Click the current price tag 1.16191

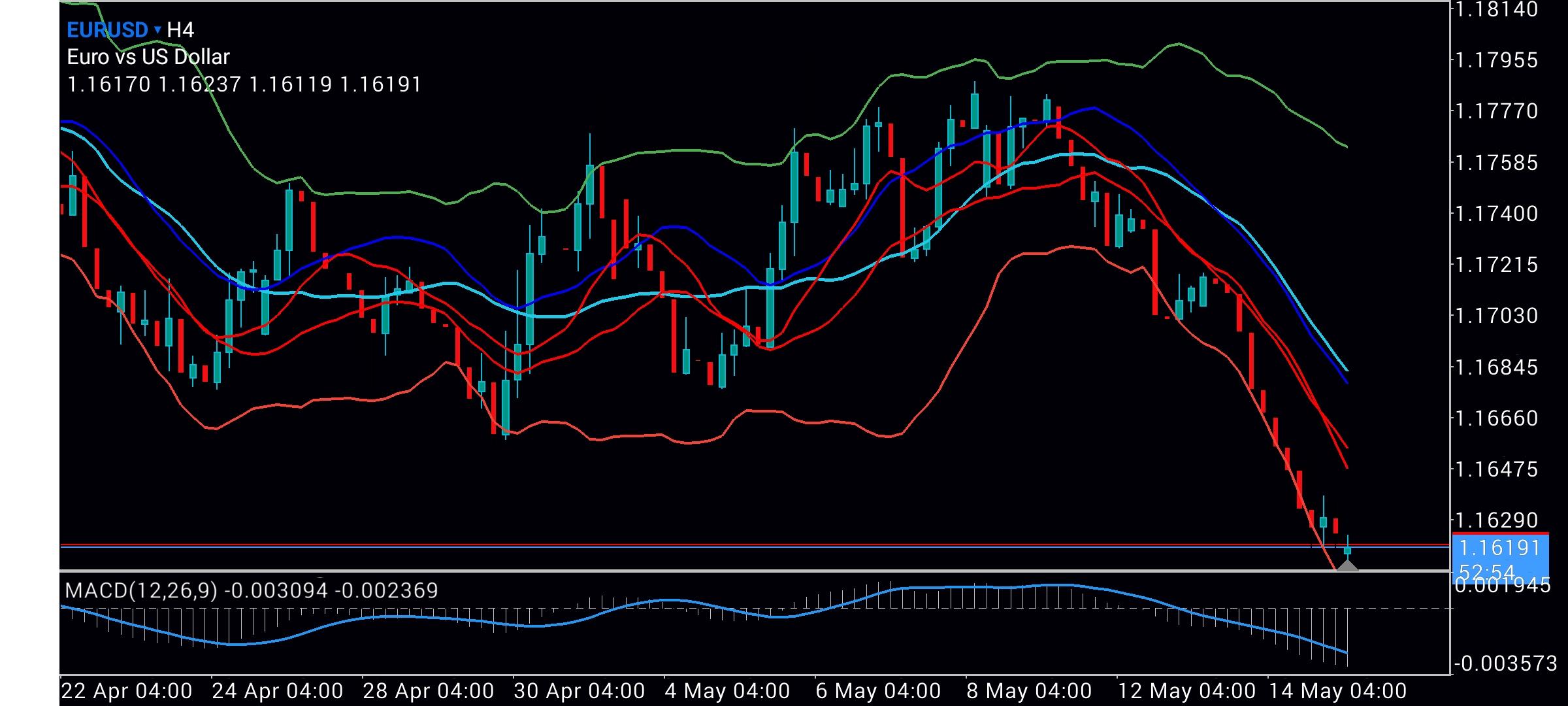point(1500,548)
